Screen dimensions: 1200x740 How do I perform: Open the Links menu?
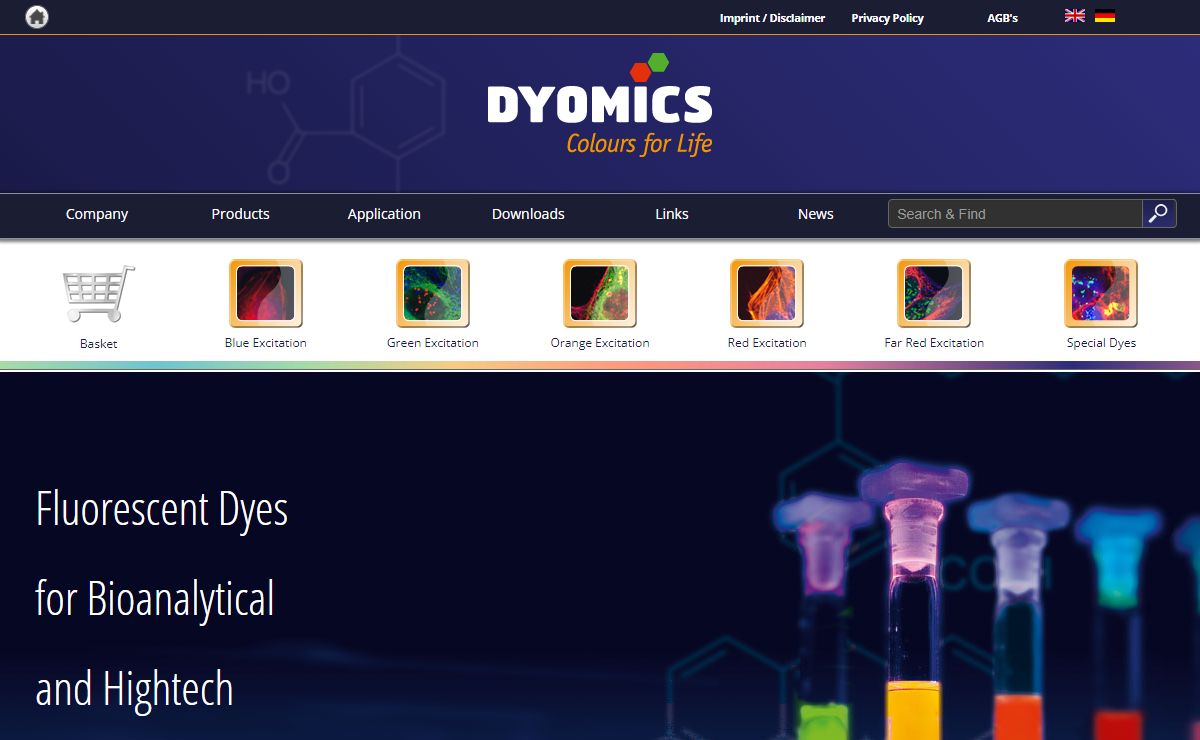[672, 214]
